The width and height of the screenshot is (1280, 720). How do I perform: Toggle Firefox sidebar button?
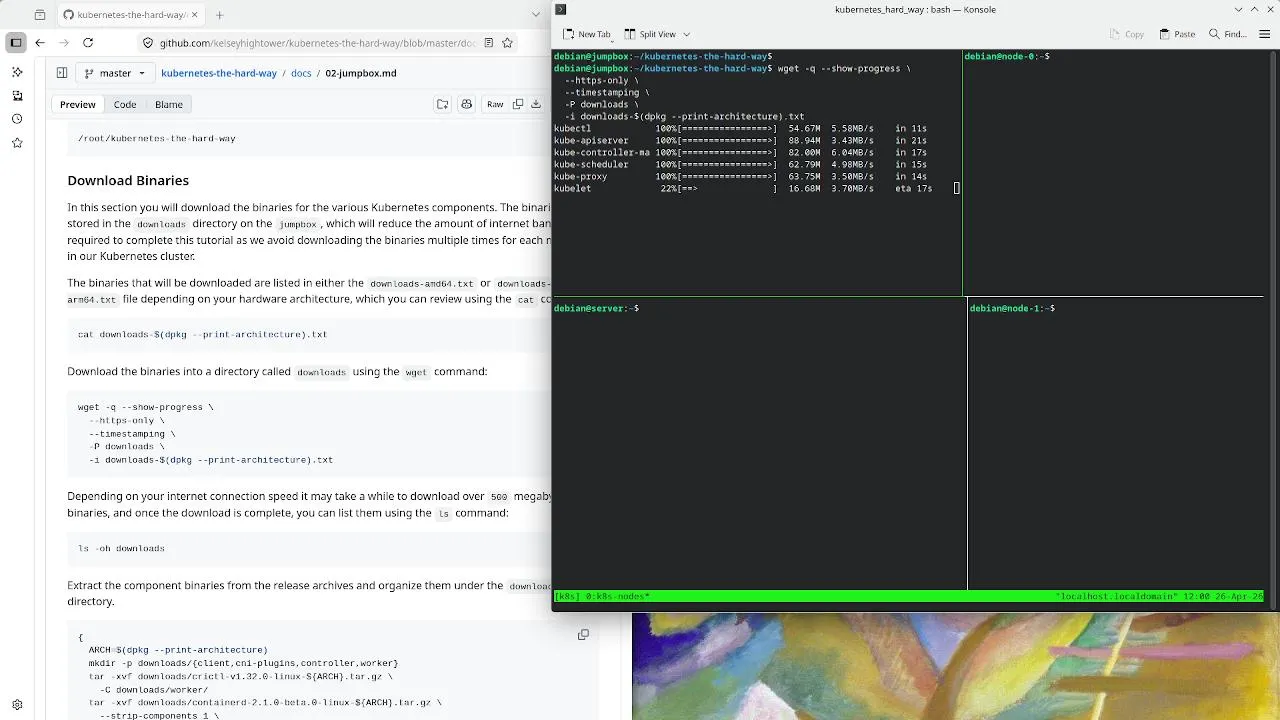pyautogui.click(x=16, y=43)
